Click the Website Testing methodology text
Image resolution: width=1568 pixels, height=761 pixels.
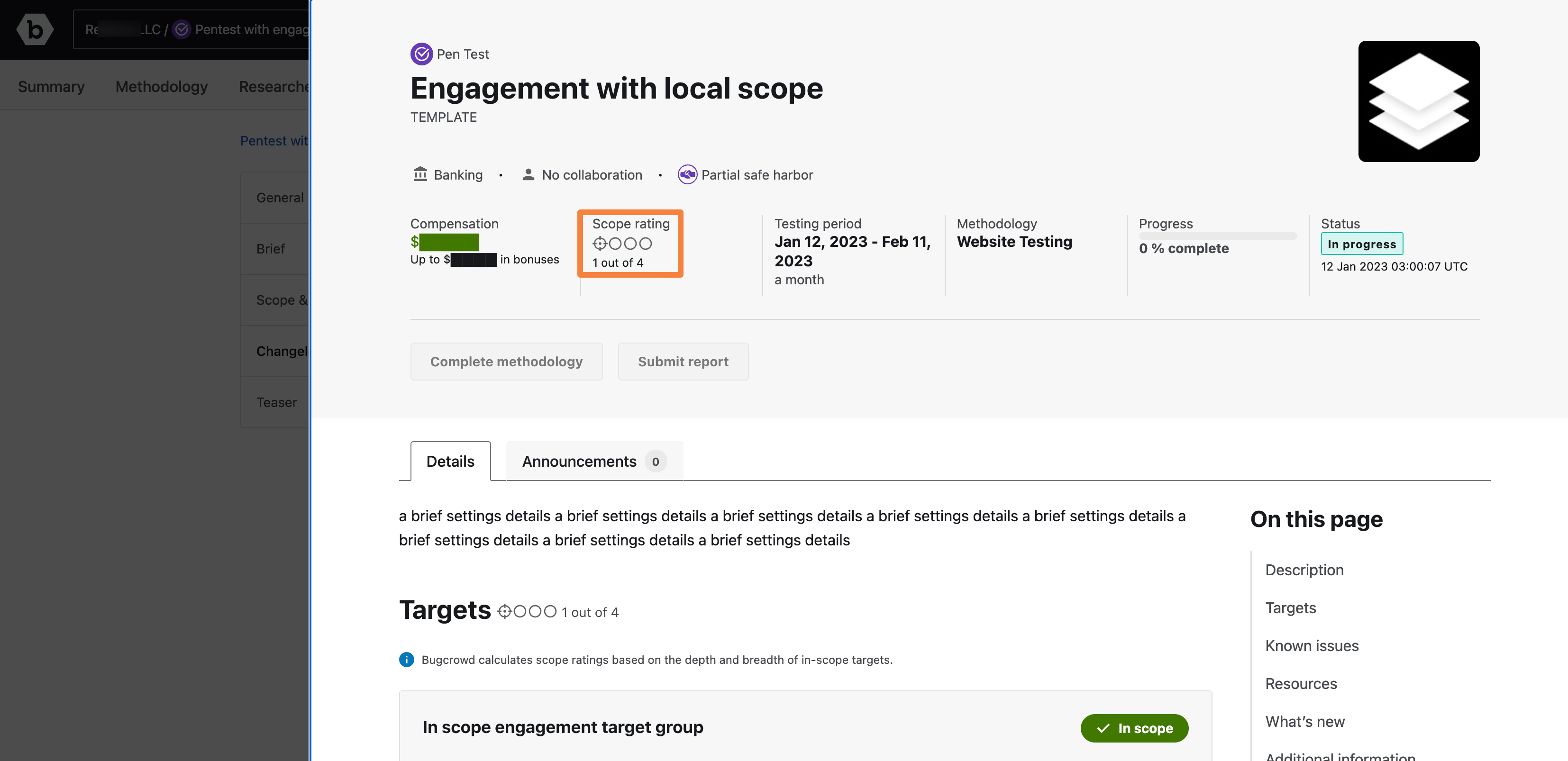(1014, 242)
